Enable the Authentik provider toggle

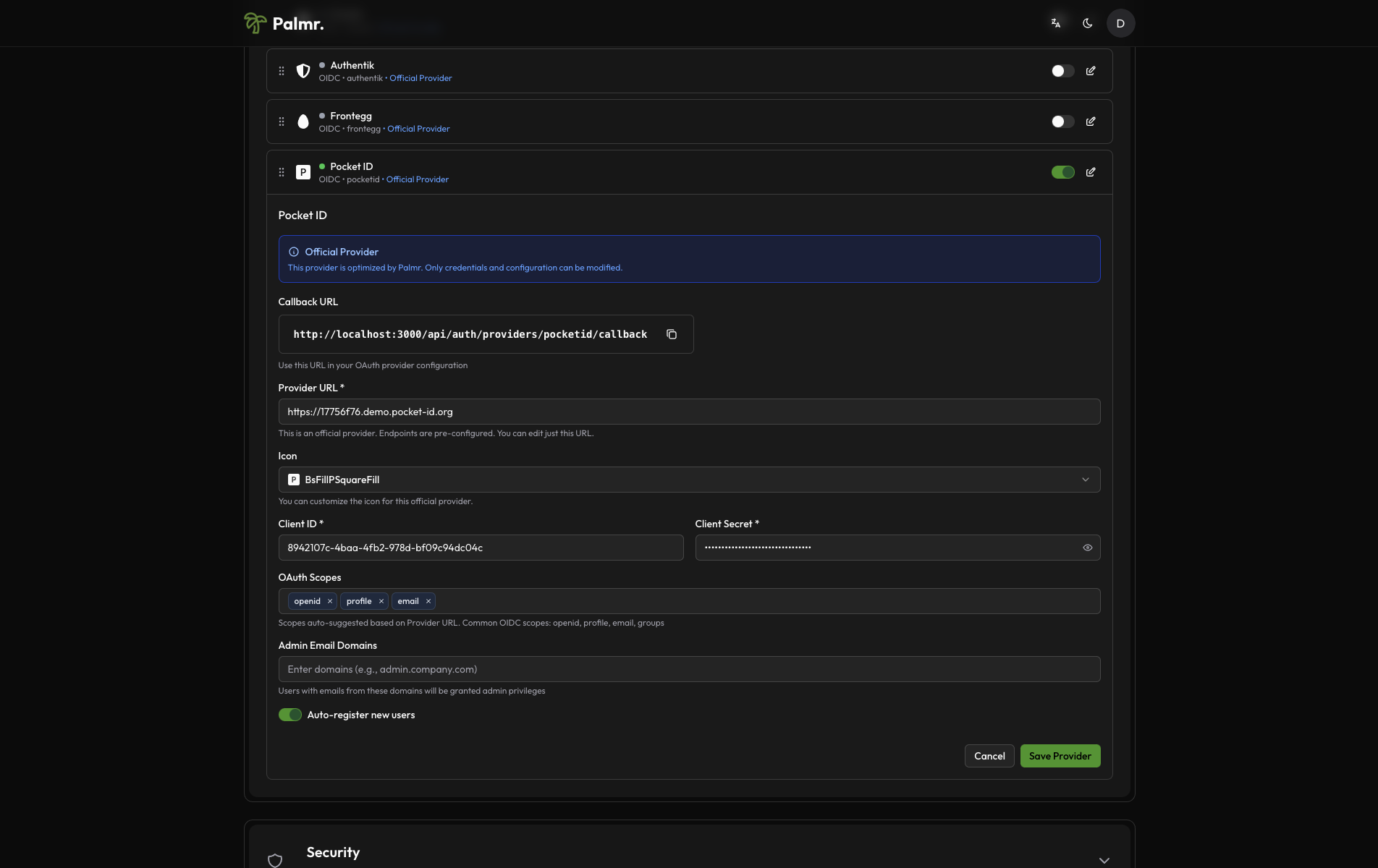tap(1062, 71)
